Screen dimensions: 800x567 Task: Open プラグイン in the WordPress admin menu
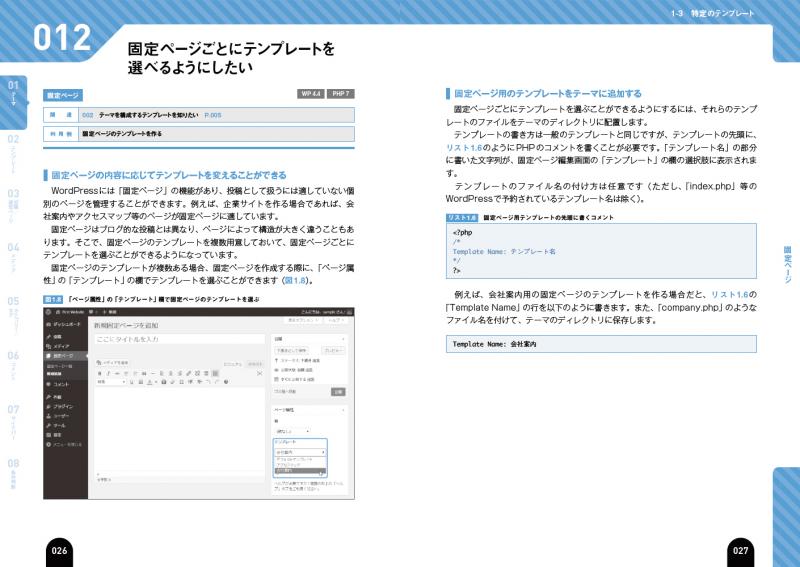pyautogui.click(x=60, y=407)
